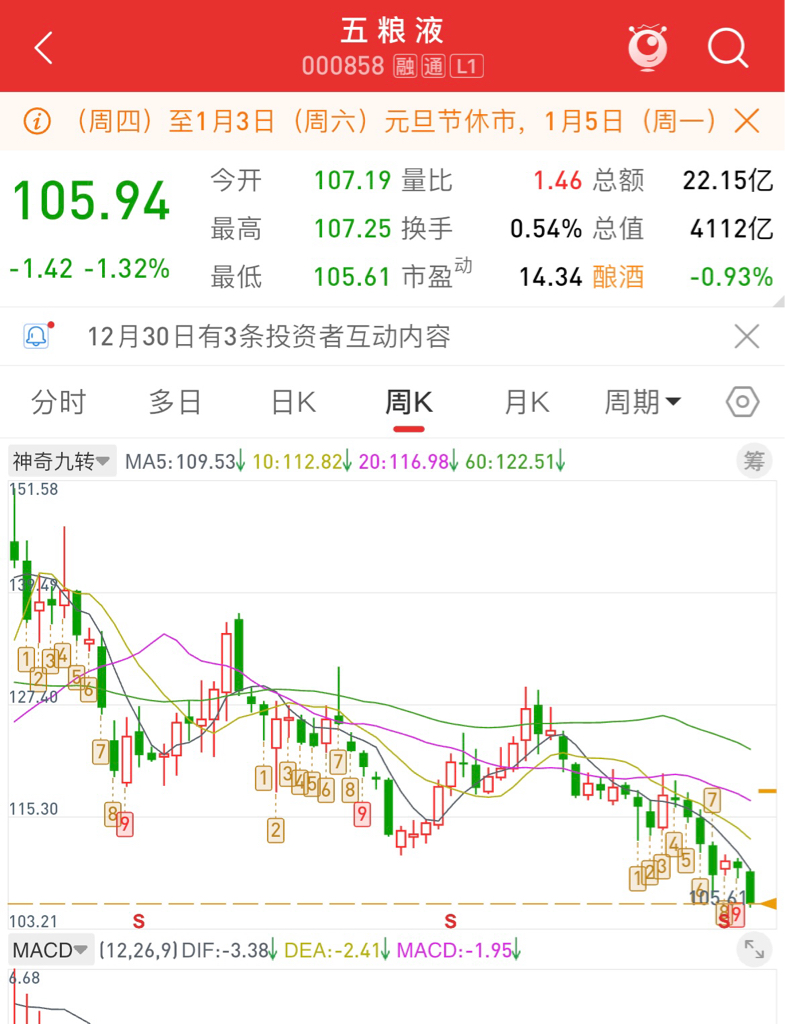Tap the 融 margin trading badge

click(405, 67)
